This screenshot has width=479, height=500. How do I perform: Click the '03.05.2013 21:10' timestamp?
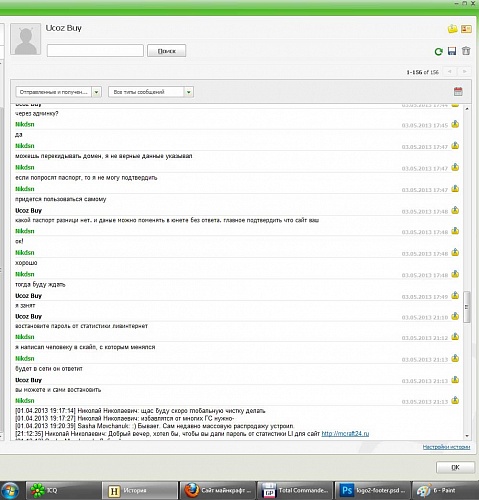425,318
